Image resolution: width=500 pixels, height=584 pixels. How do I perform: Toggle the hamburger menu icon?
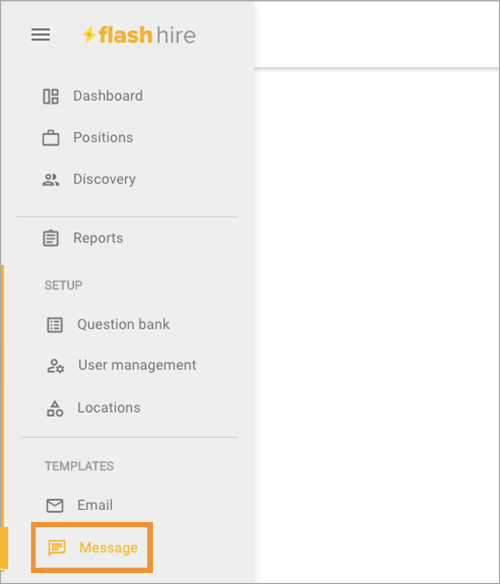[x=41, y=35]
